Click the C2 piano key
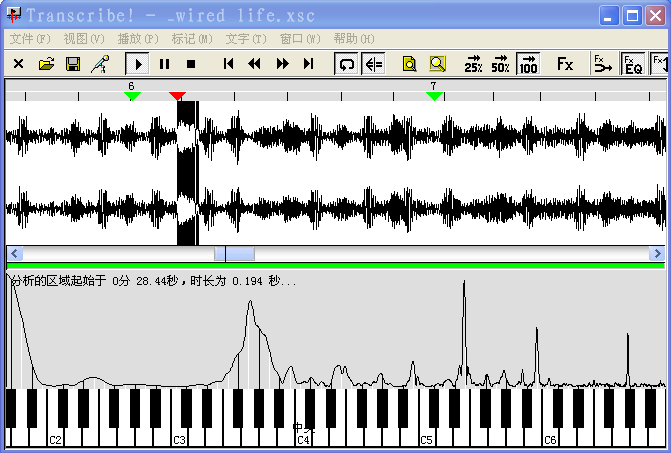The width and height of the screenshot is (671, 453). (x=55, y=436)
